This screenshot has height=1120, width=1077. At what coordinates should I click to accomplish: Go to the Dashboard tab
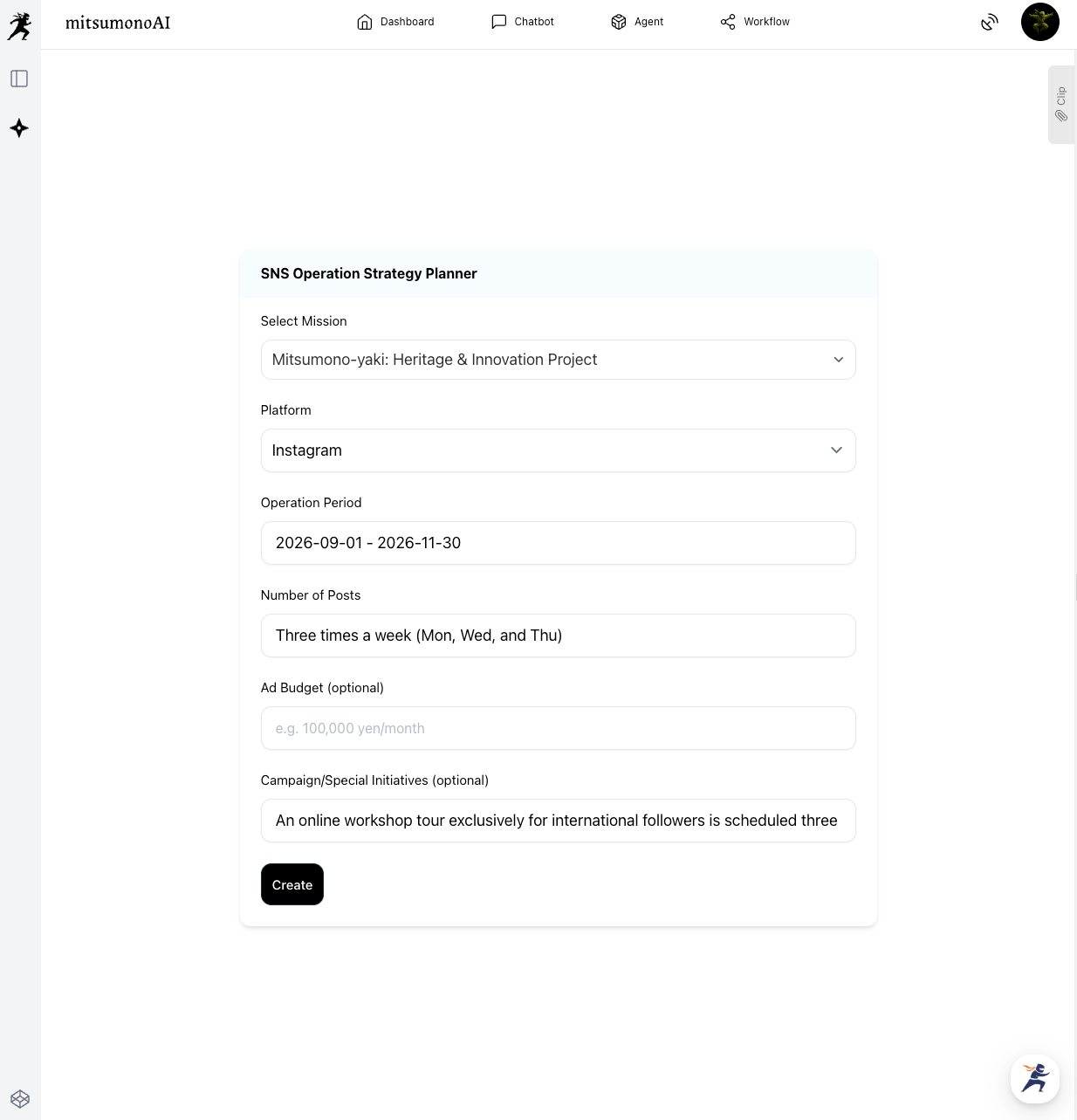(x=395, y=22)
